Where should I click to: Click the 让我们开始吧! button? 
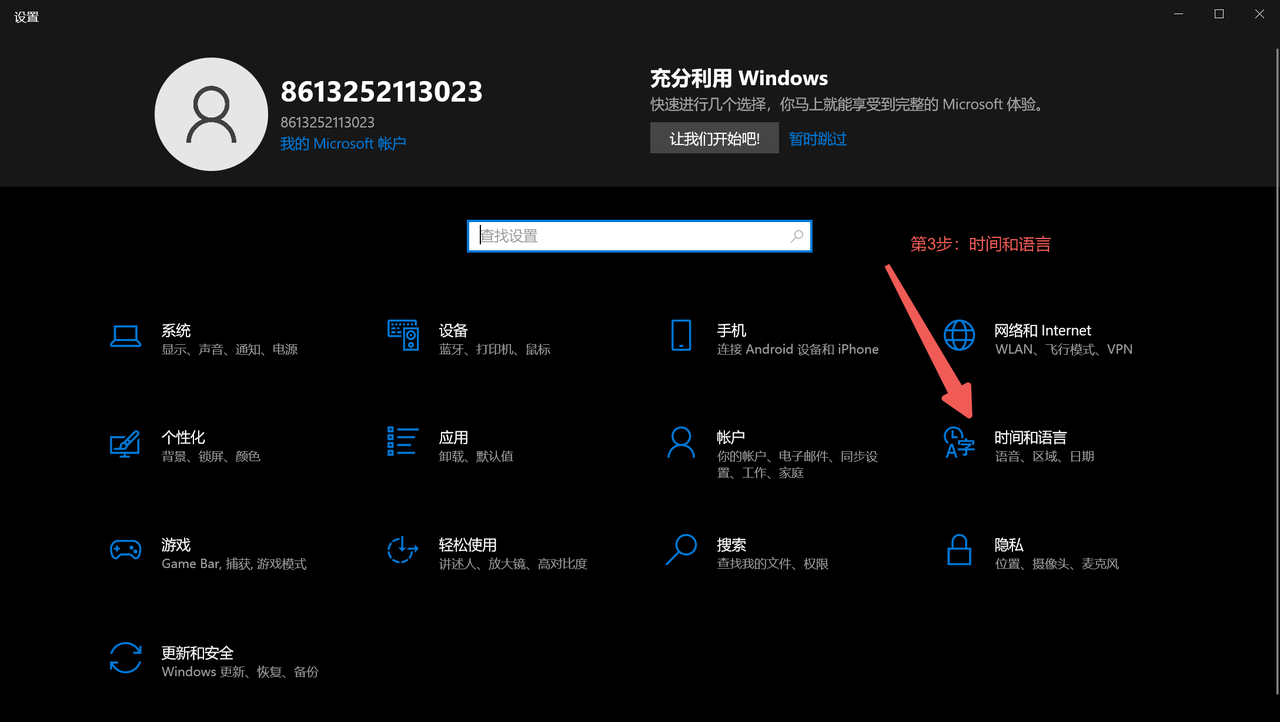pyautogui.click(x=714, y=139)
